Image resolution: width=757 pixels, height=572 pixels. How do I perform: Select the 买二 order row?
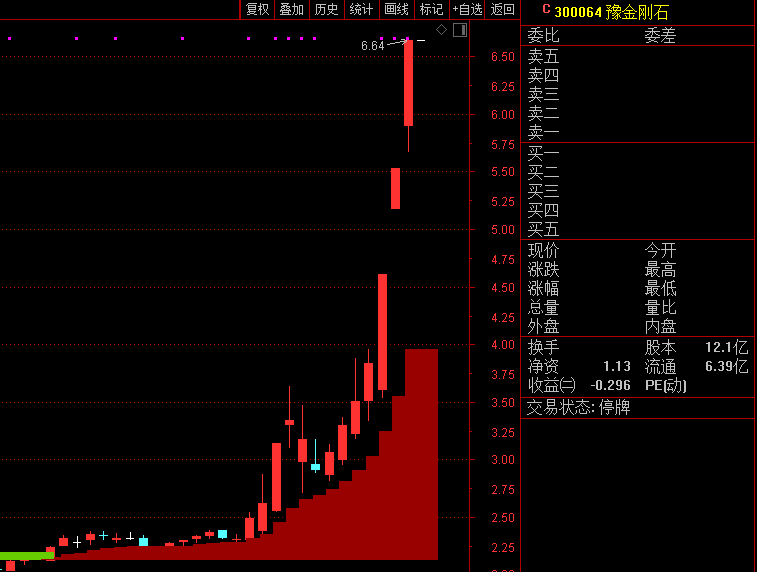[x=637, y=172]
